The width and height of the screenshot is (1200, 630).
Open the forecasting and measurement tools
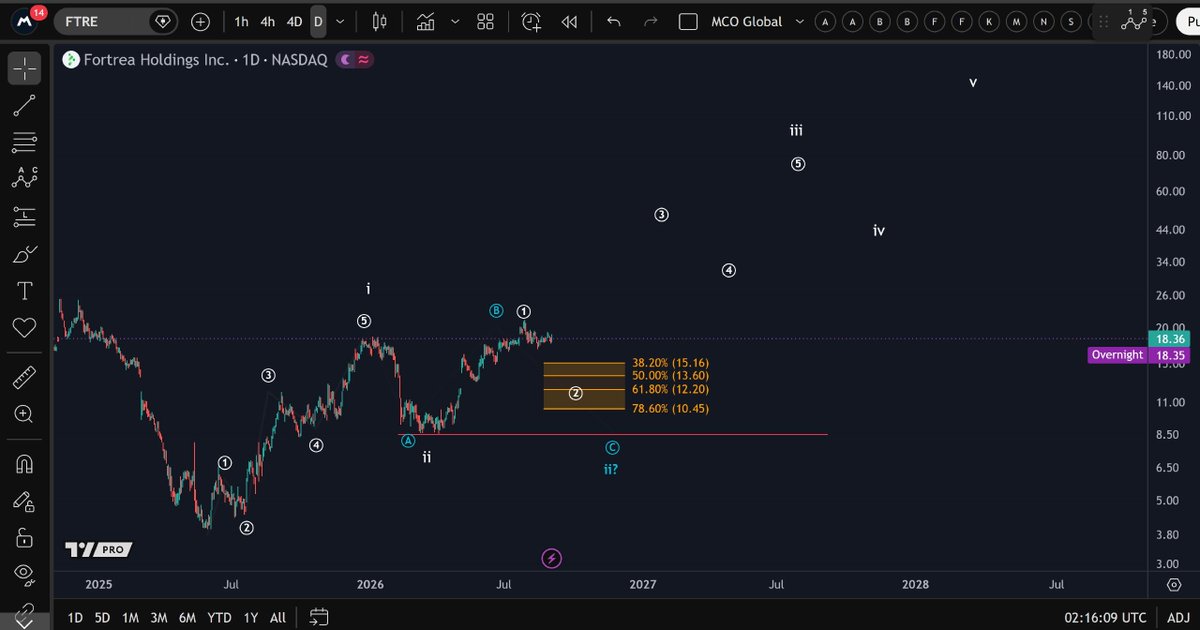(x=25, y=215)
